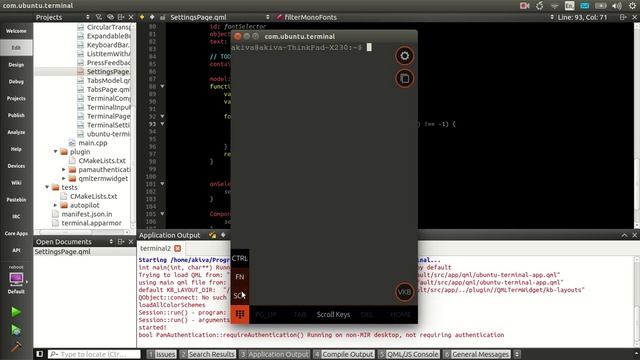Viewport: 640px width, 360px height.
Task: Close the terminal2 output tab
Action: [x=178, y=248]
